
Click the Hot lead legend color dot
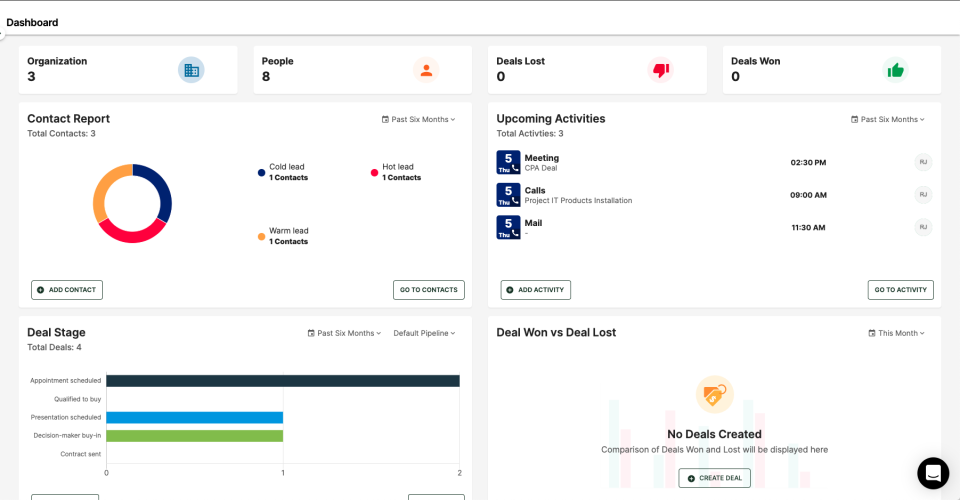coord(374,173)
